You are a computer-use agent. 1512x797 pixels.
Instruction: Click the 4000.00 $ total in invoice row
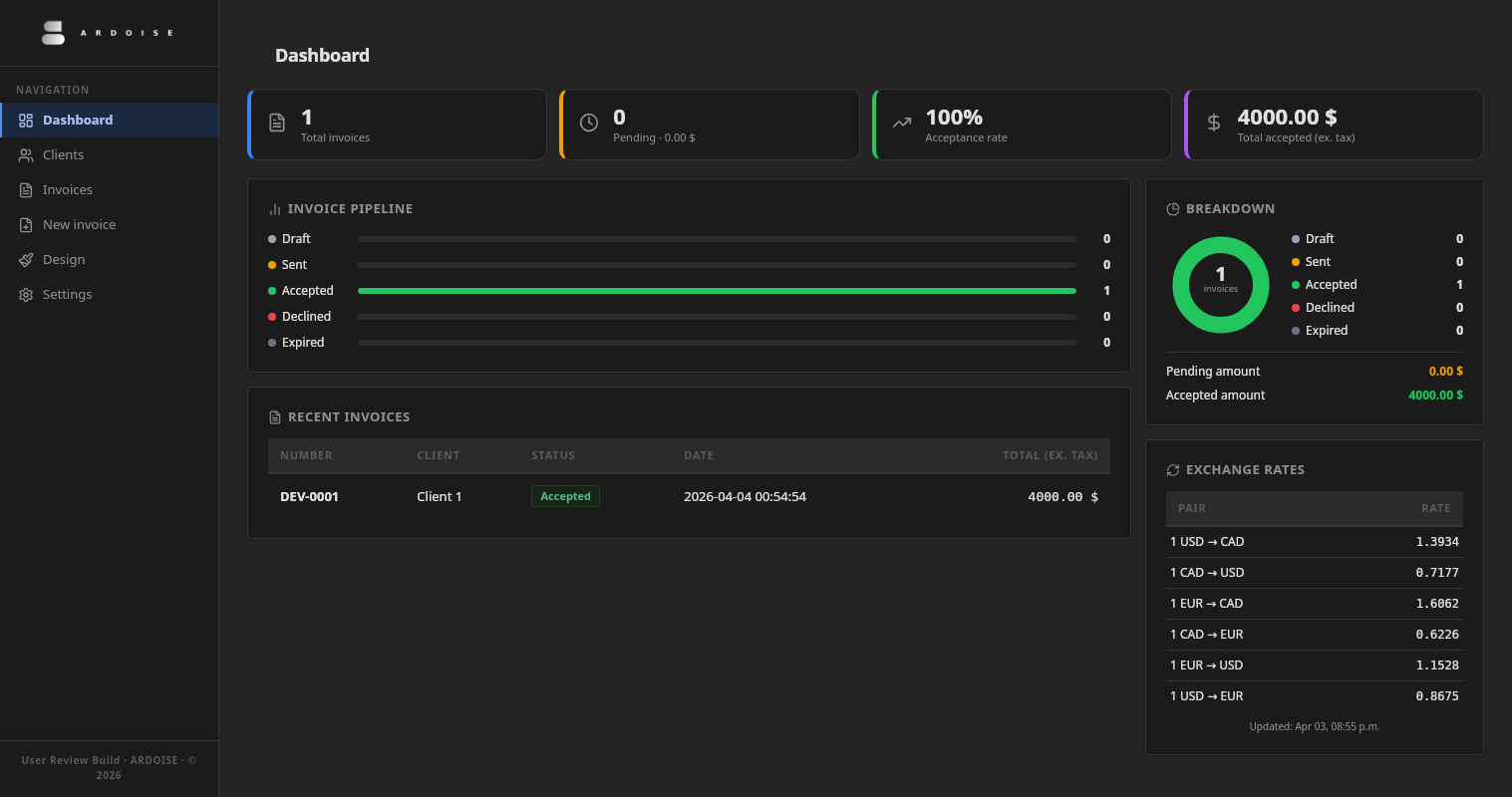tap(1062, 497)
